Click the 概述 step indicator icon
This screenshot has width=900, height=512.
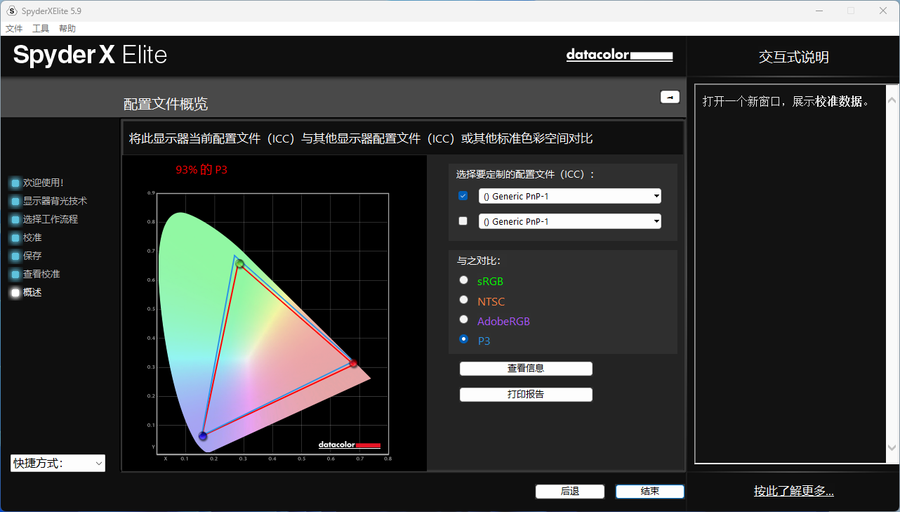tap(15, 293)
